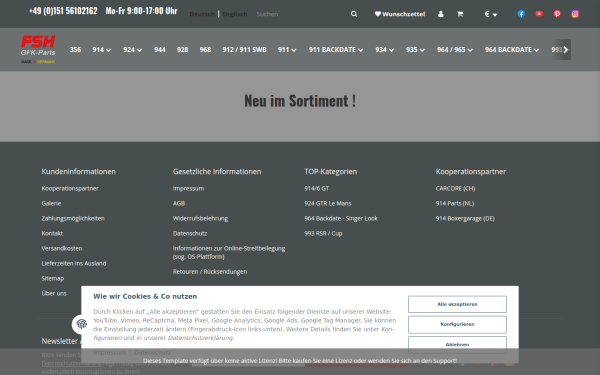Open the Über uns link
Screen dimensions: 600x375
point(54,293)
